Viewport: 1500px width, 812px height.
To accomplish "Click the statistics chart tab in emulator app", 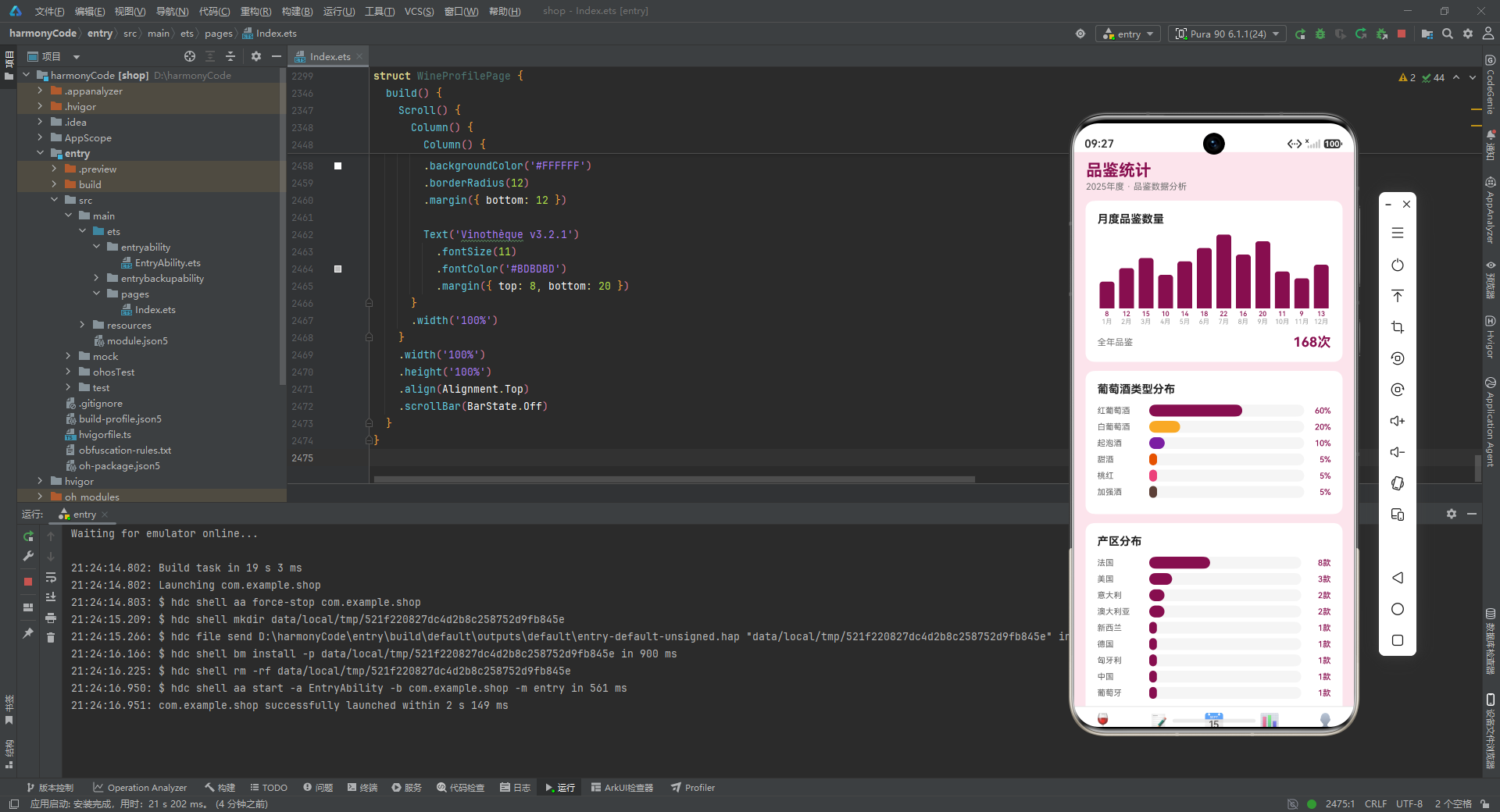I will pos(1270,719).
